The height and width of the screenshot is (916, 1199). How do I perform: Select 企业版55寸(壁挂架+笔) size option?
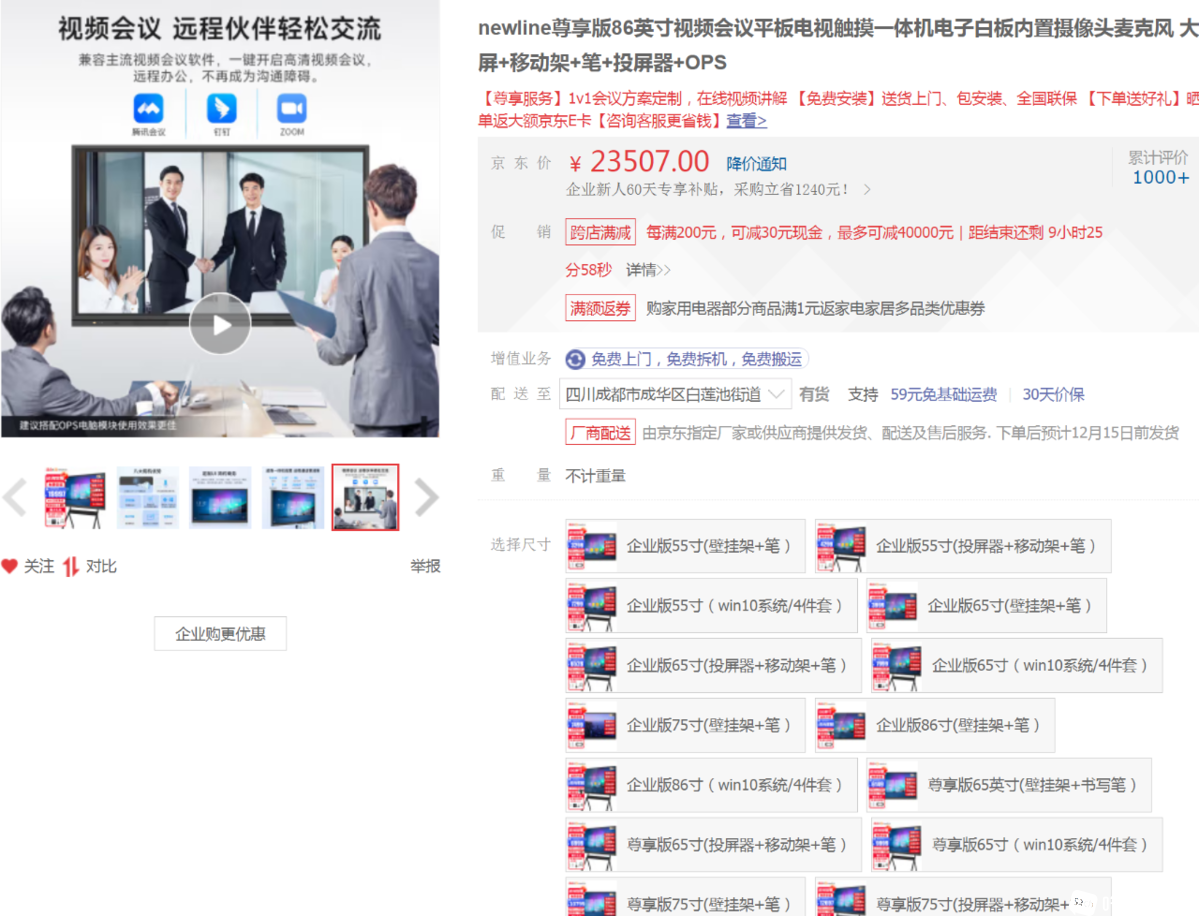[x=685, y=546]
